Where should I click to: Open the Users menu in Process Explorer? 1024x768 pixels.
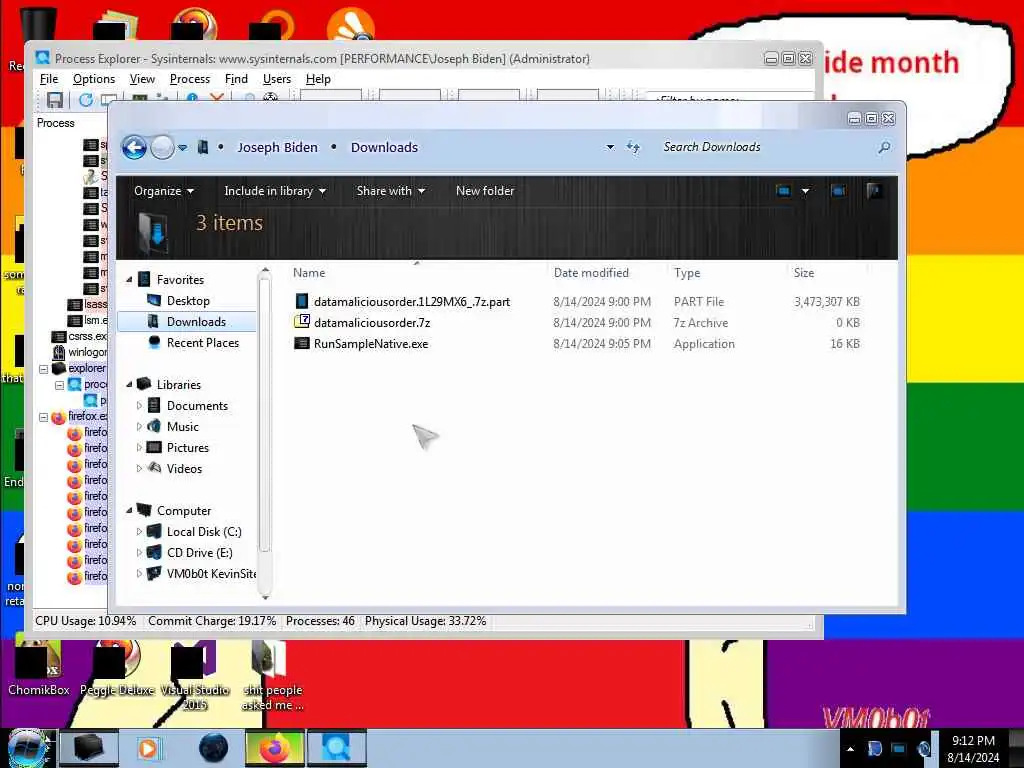pos(277,79)
